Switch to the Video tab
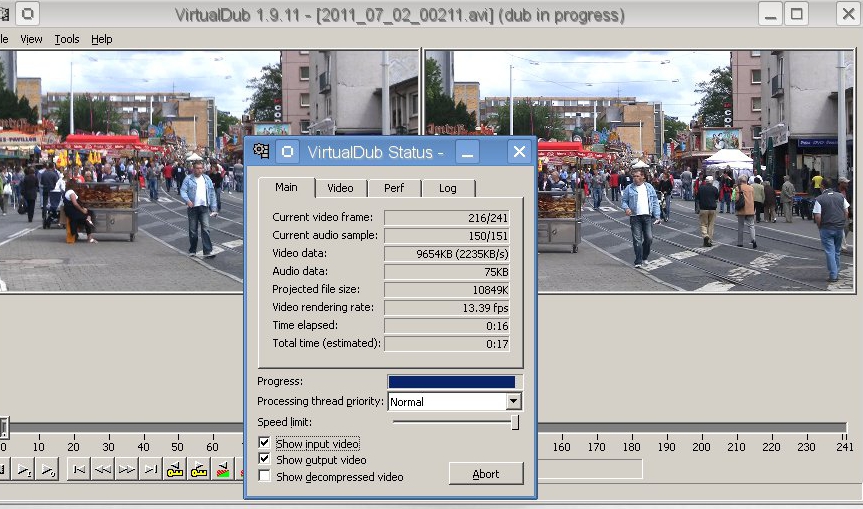863x509 pixels. (340, 188)
